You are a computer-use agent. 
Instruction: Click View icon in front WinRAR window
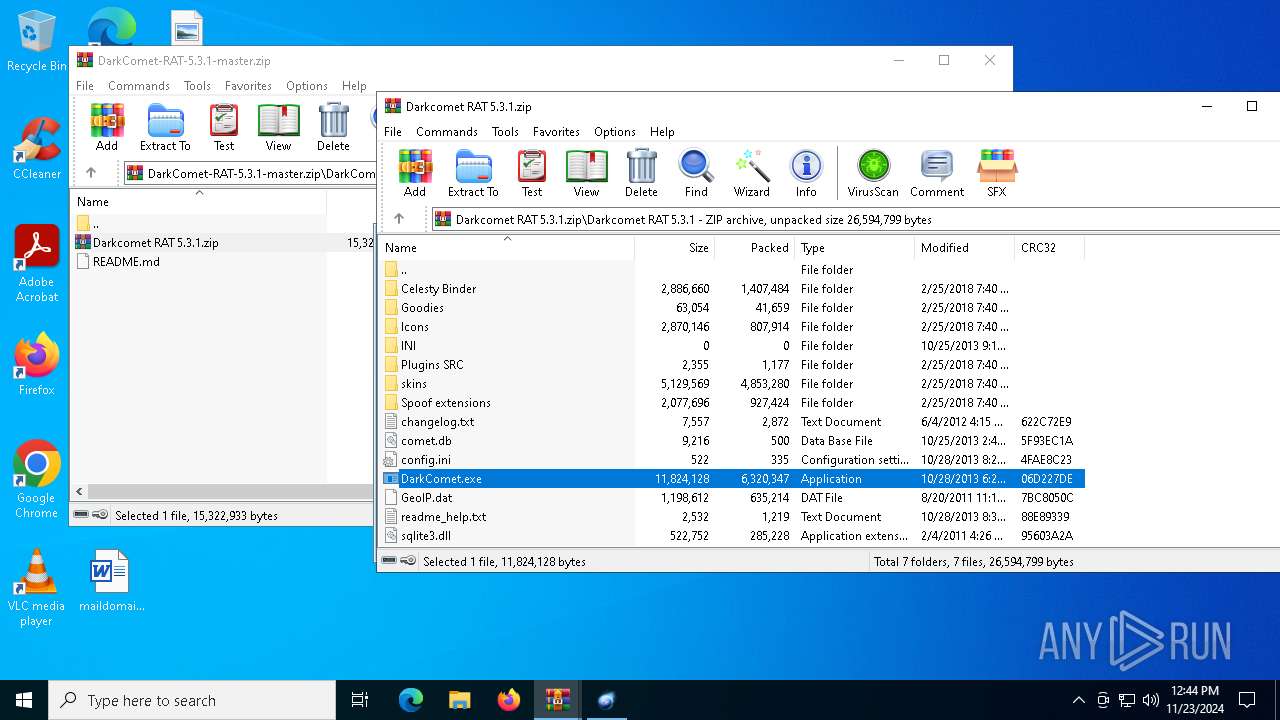586,173
